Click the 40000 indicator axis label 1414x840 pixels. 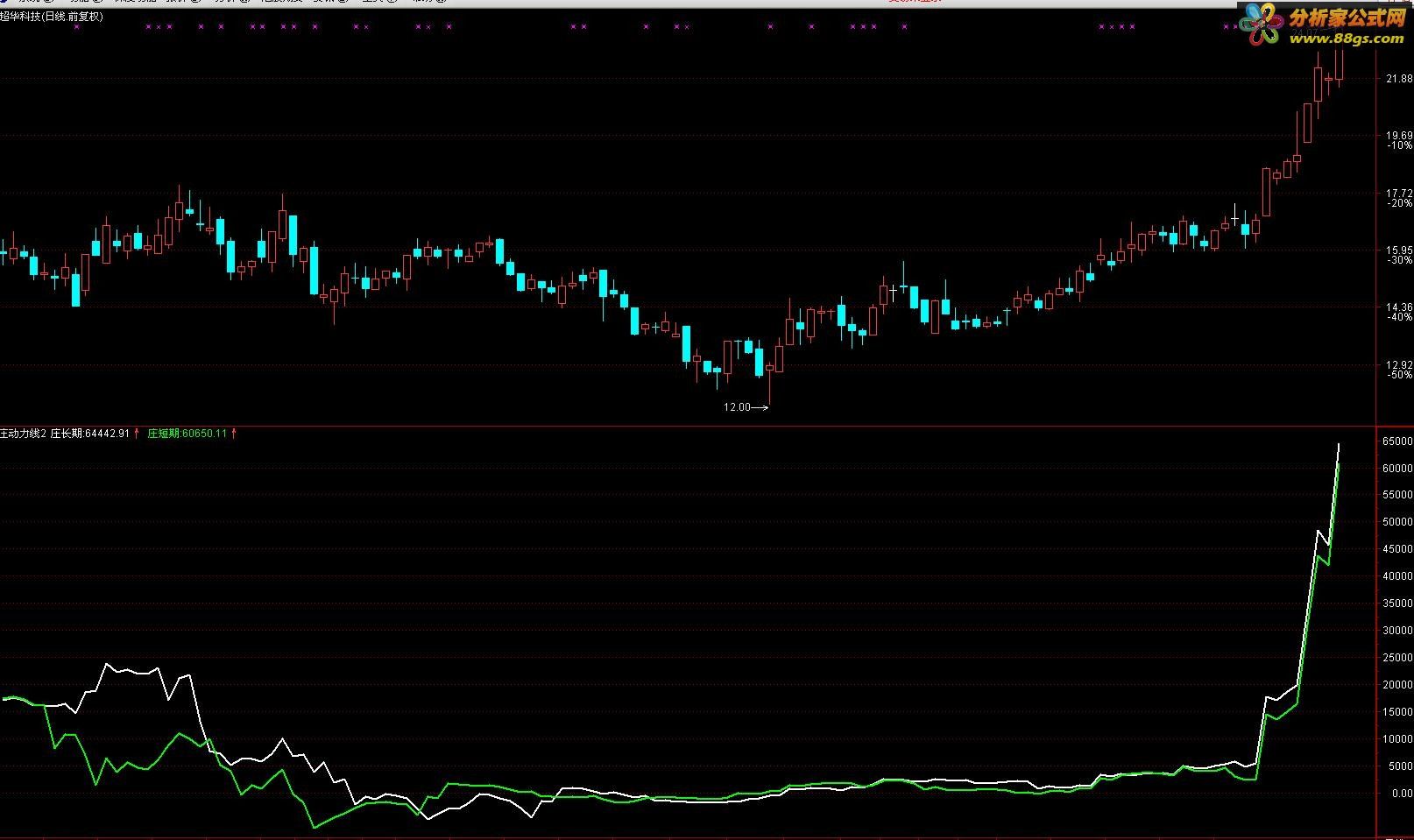point(1398,576)
